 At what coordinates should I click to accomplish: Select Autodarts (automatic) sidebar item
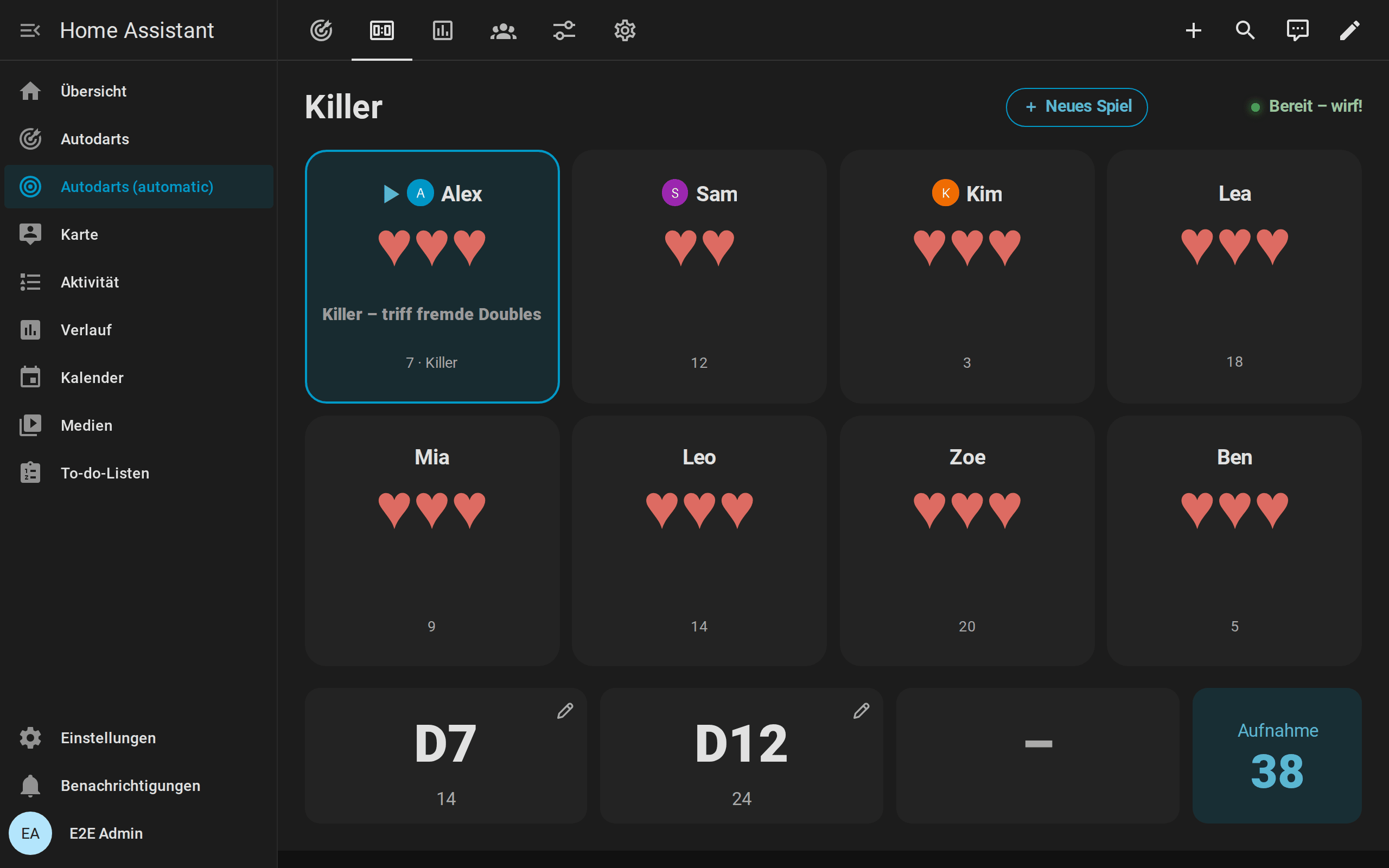139,187
